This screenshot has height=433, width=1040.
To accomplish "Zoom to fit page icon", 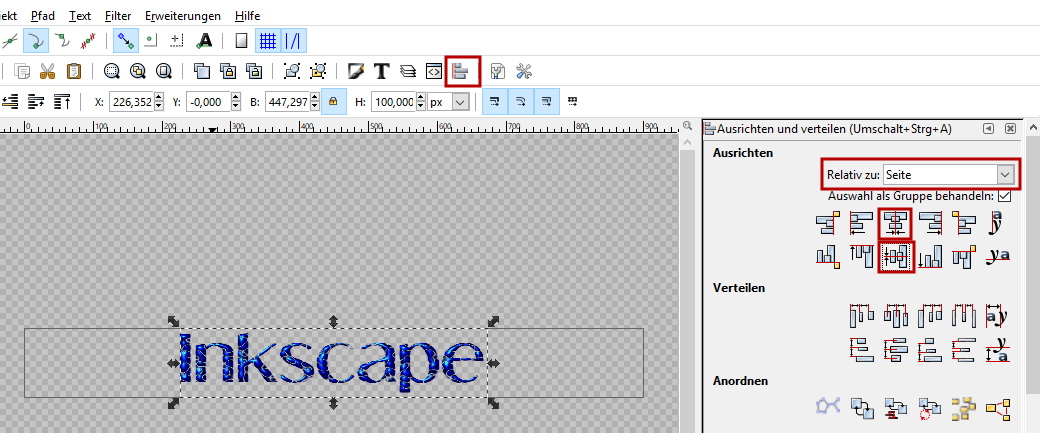I will tap(163, 71).
